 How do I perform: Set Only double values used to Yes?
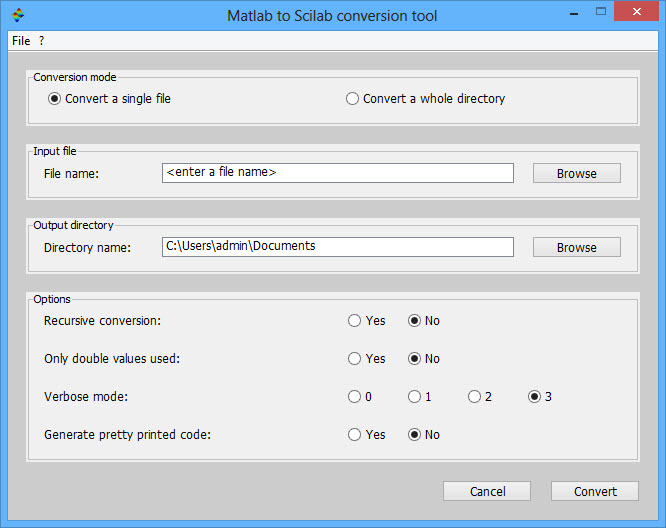point(367,359)
